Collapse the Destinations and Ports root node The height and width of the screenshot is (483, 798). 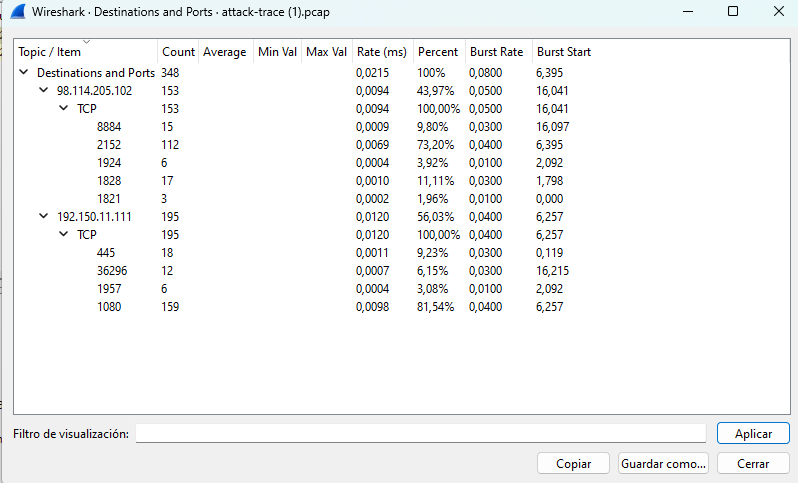click(23, 73)
